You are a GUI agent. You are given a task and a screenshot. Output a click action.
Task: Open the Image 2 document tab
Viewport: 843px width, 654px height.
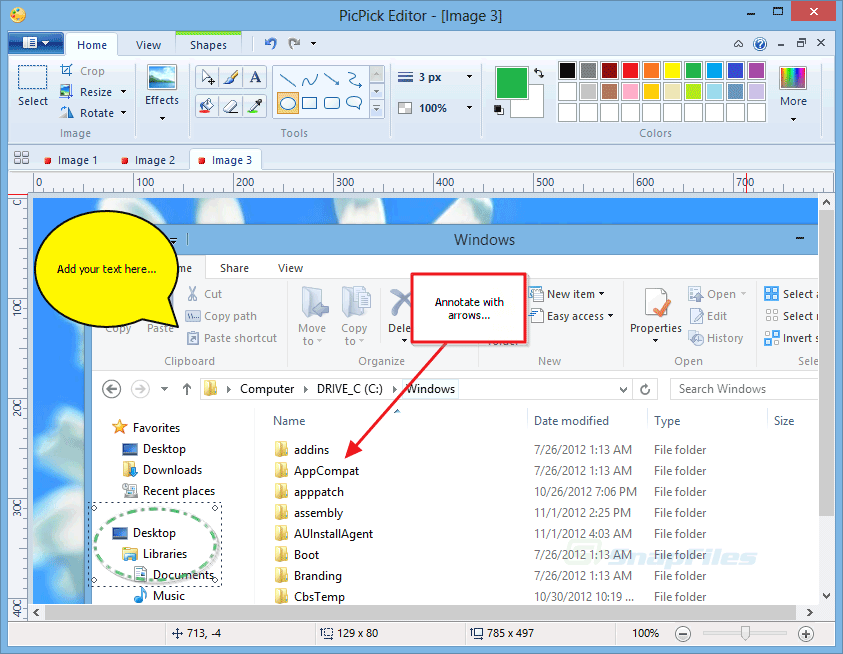(148, 160)
